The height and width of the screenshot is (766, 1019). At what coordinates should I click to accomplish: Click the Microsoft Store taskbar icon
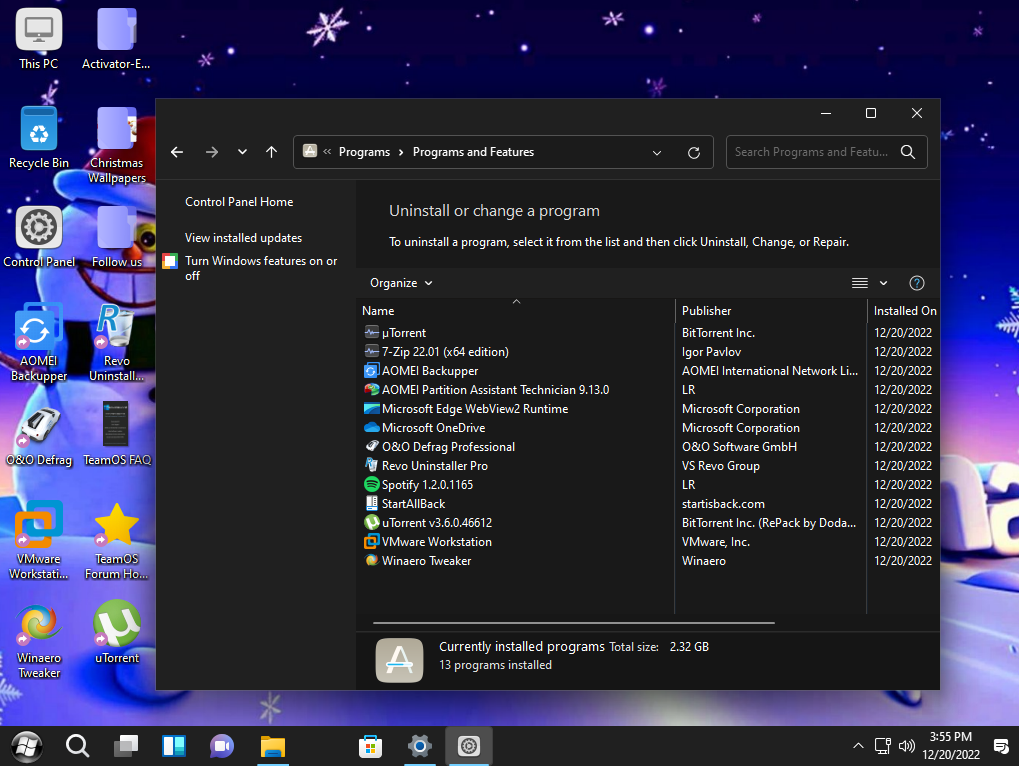tap(371, 746)
